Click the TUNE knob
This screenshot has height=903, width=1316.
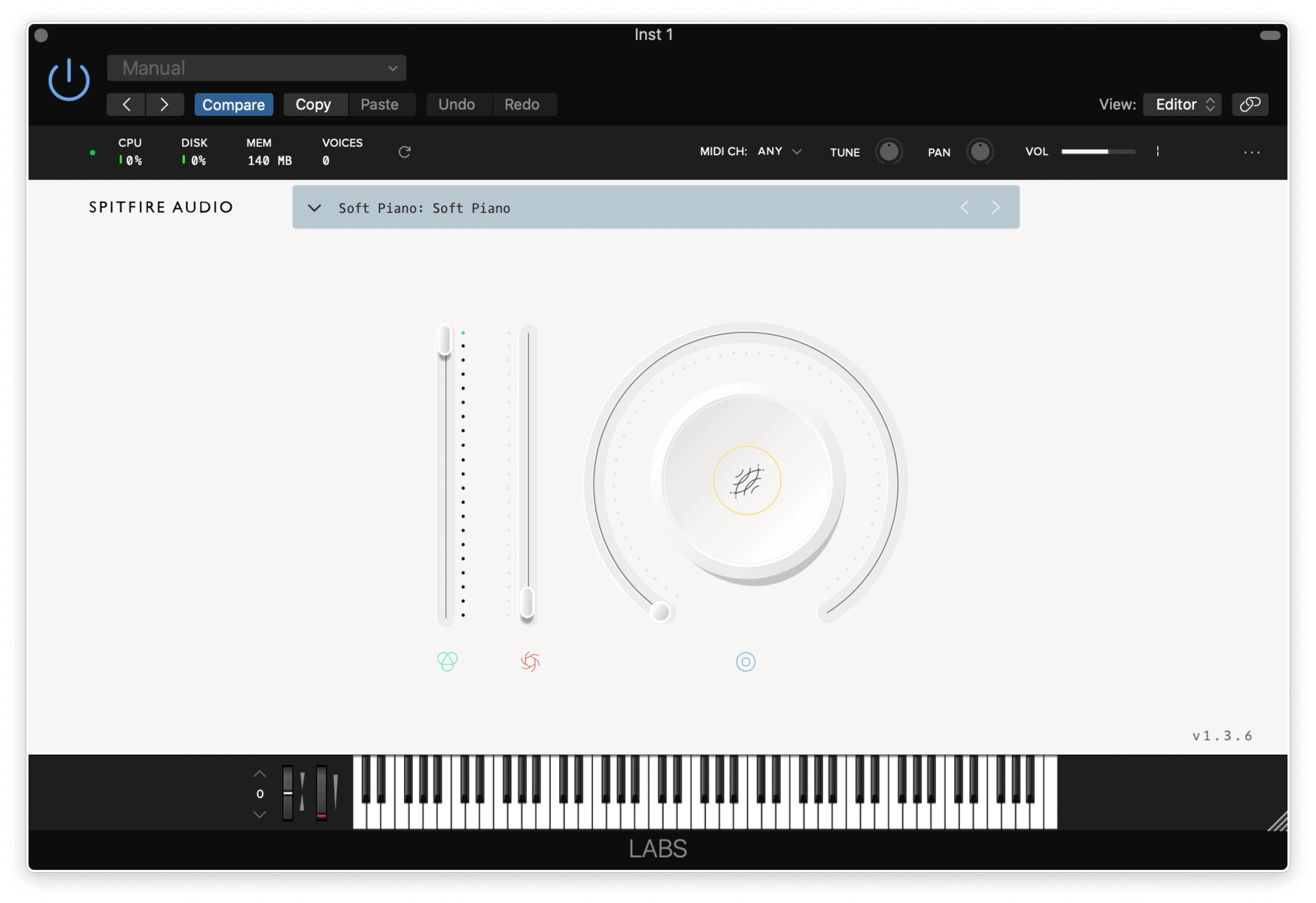tap(888, 151)
